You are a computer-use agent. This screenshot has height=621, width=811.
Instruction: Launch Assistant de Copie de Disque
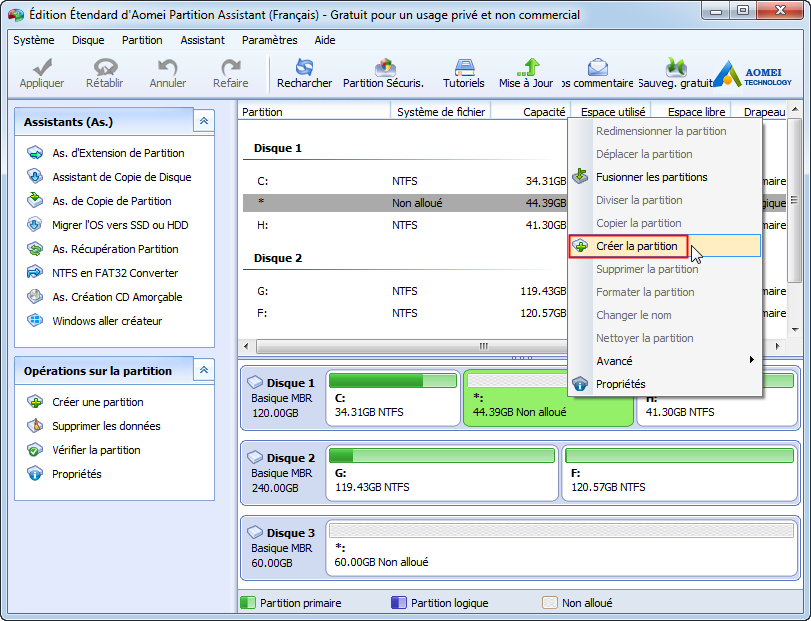122,177
